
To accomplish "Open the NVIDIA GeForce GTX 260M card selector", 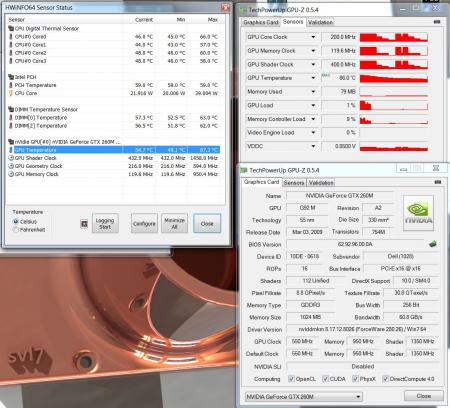I will click(303, 397).
